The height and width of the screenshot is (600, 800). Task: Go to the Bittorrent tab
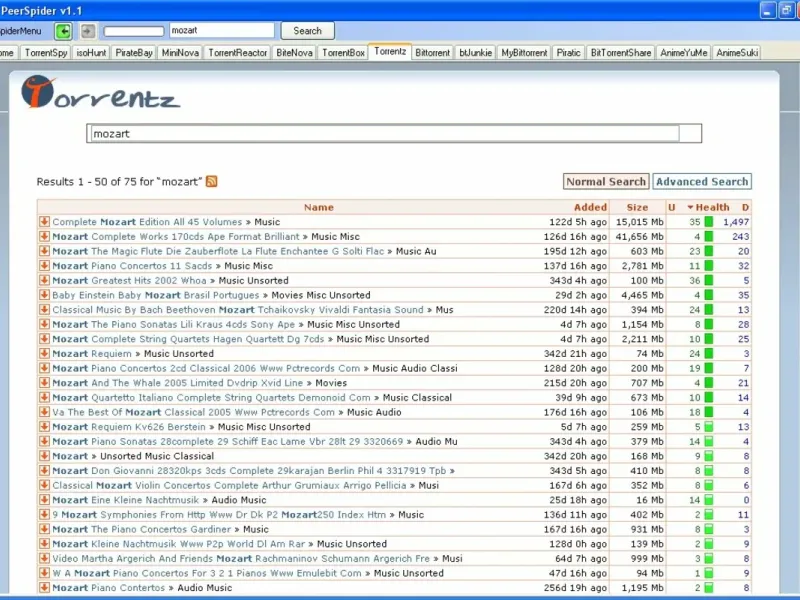coord(433,53)
